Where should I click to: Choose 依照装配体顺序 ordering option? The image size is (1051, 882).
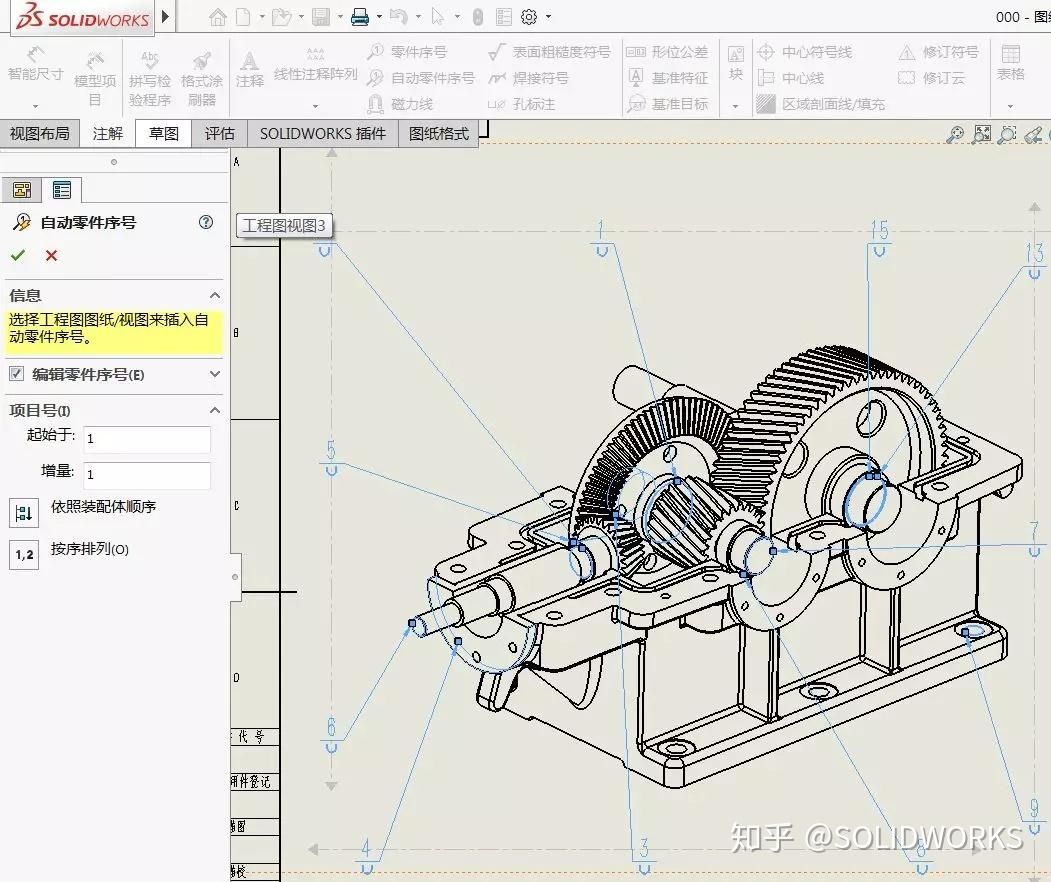click(x=24, y=513)
